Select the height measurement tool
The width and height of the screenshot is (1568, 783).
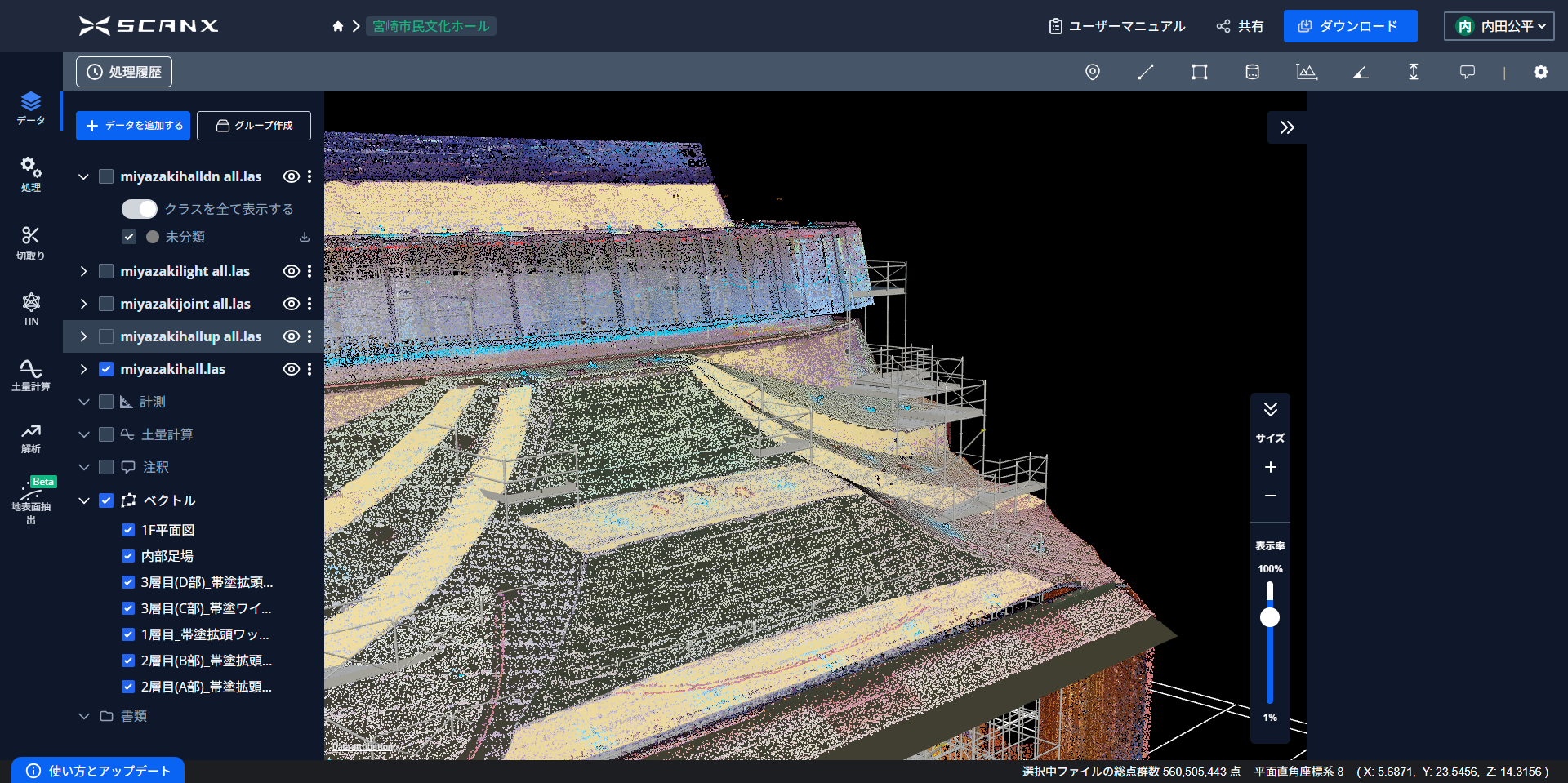pos(1413,72)
